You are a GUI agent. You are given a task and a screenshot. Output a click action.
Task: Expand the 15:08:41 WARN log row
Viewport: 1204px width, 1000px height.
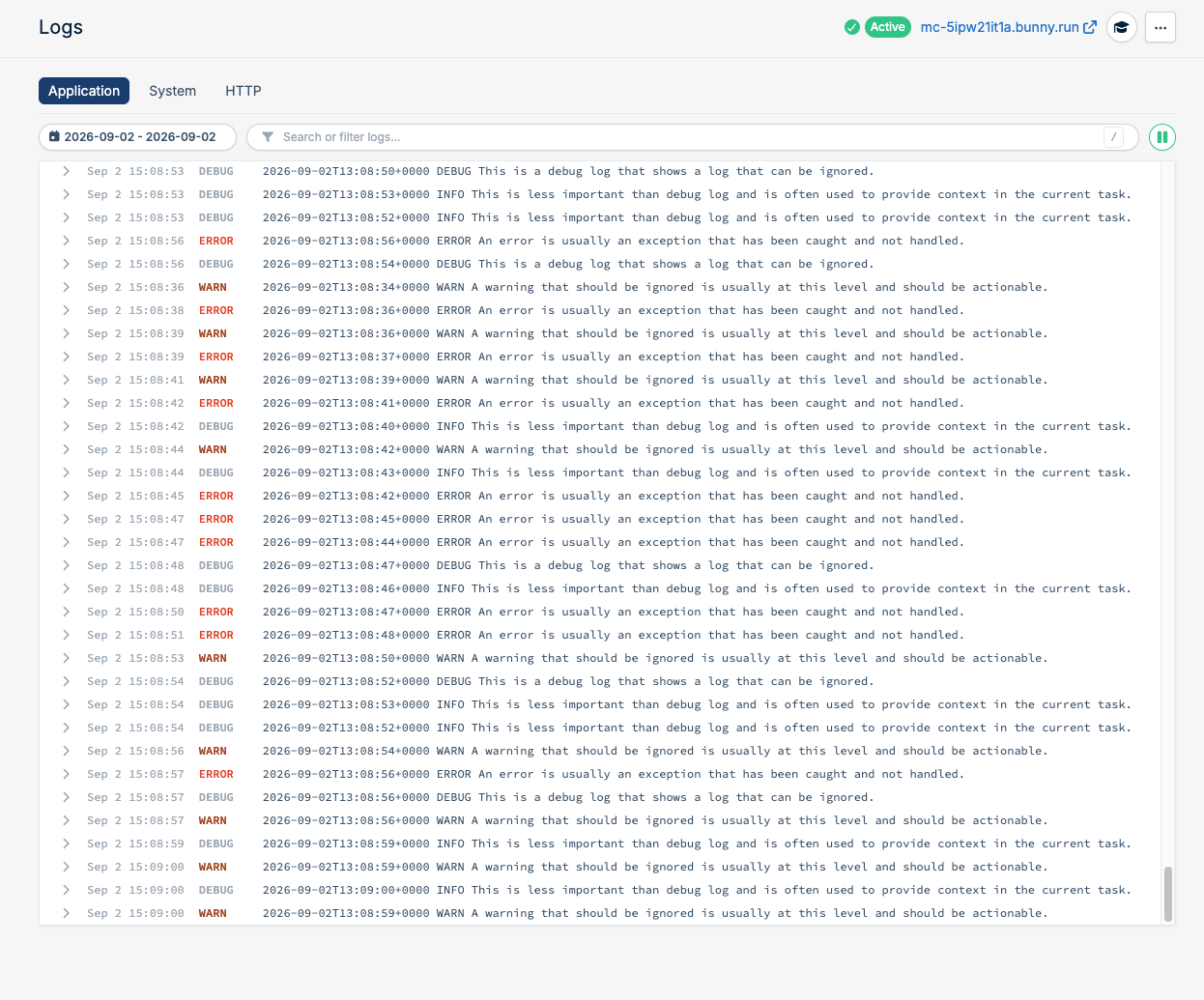pyautogui.click(x=66, y=380)
